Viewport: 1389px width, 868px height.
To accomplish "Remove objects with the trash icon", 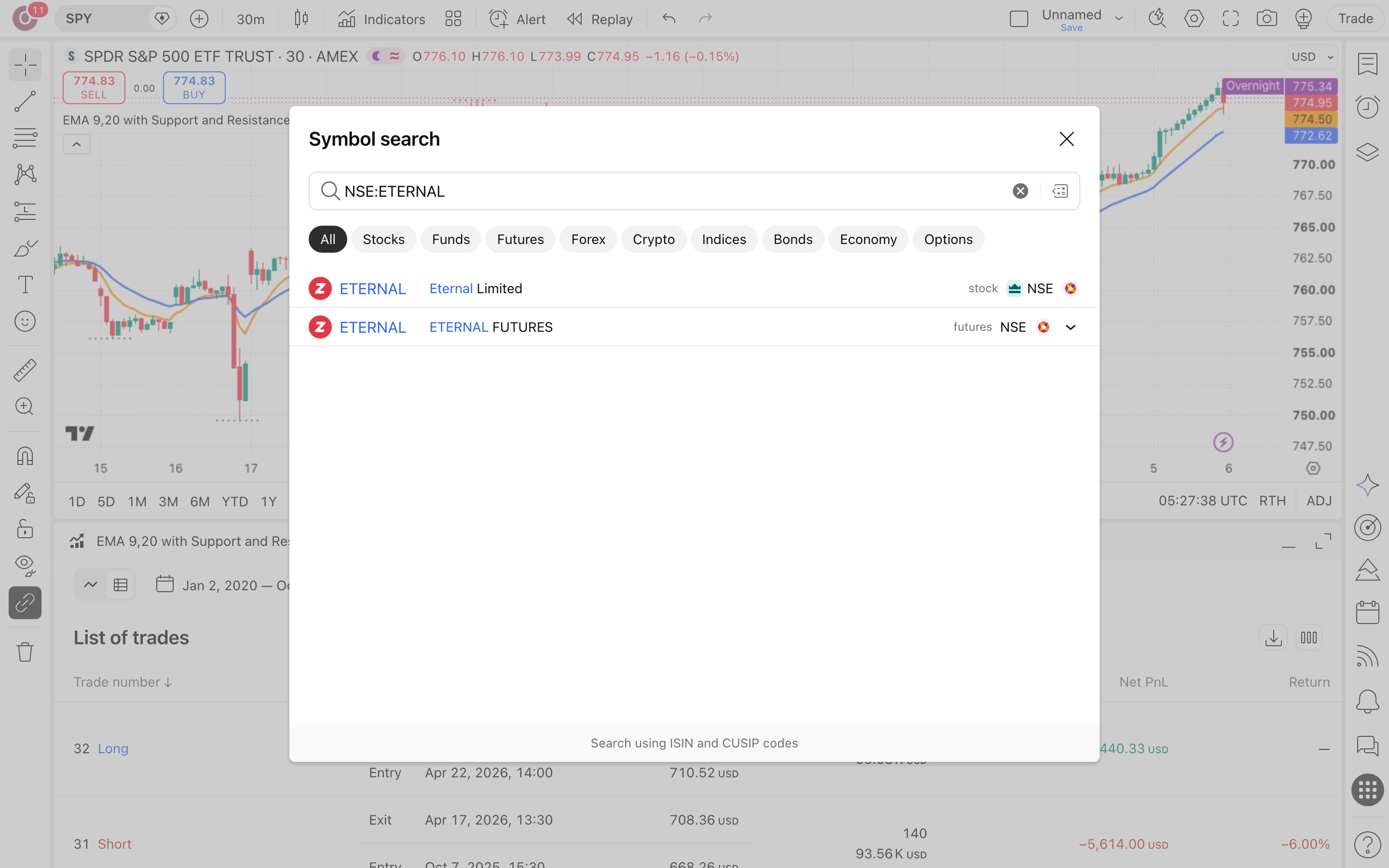I will 25,651.
